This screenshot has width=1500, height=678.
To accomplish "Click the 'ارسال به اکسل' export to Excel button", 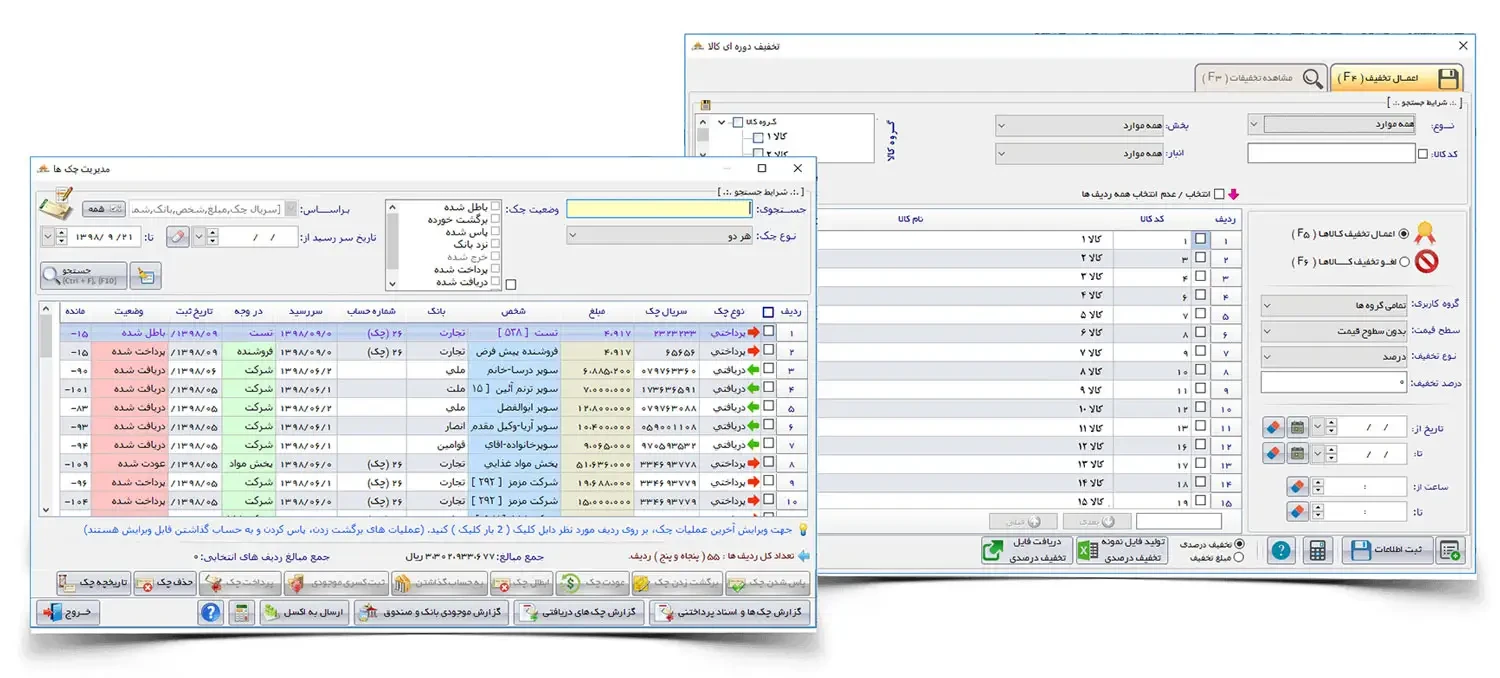I will pos(305,613).
